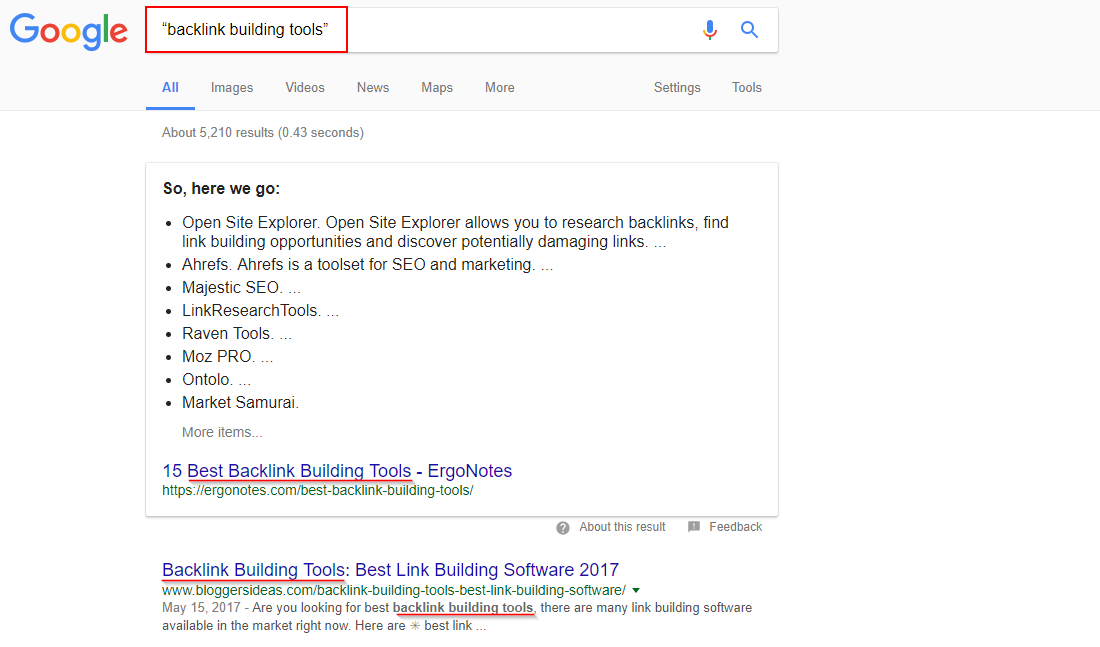Click the blue search magnifier icon
Image resolution: width=1100 pixels, height=647 pixels.
pos(749,29)
